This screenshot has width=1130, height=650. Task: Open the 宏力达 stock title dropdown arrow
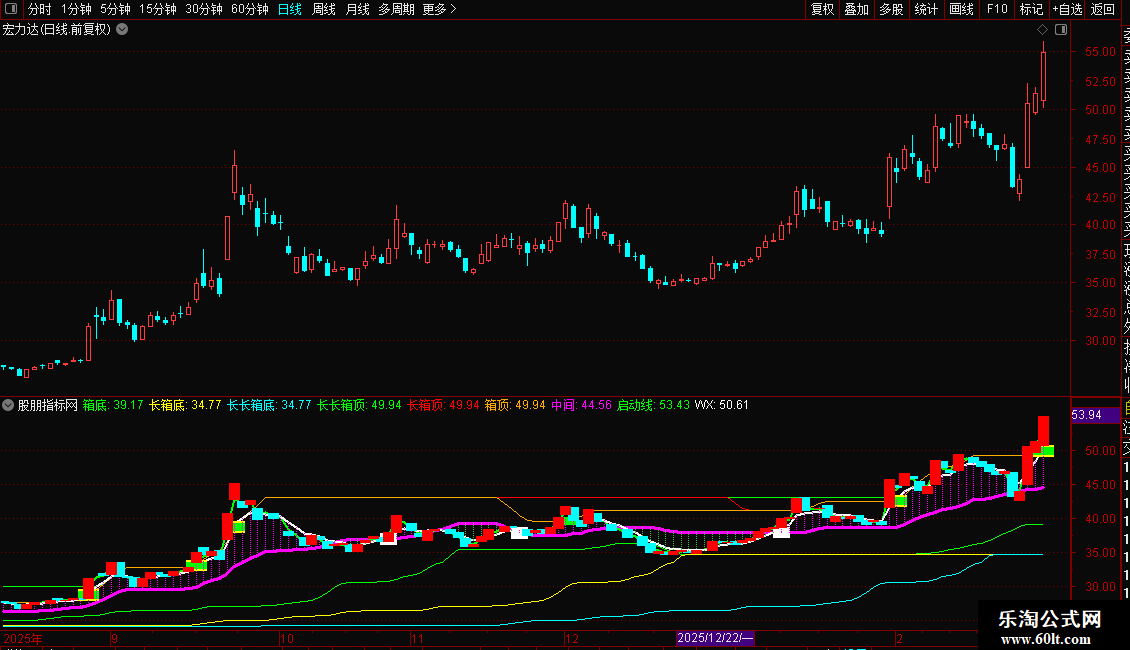122,29
